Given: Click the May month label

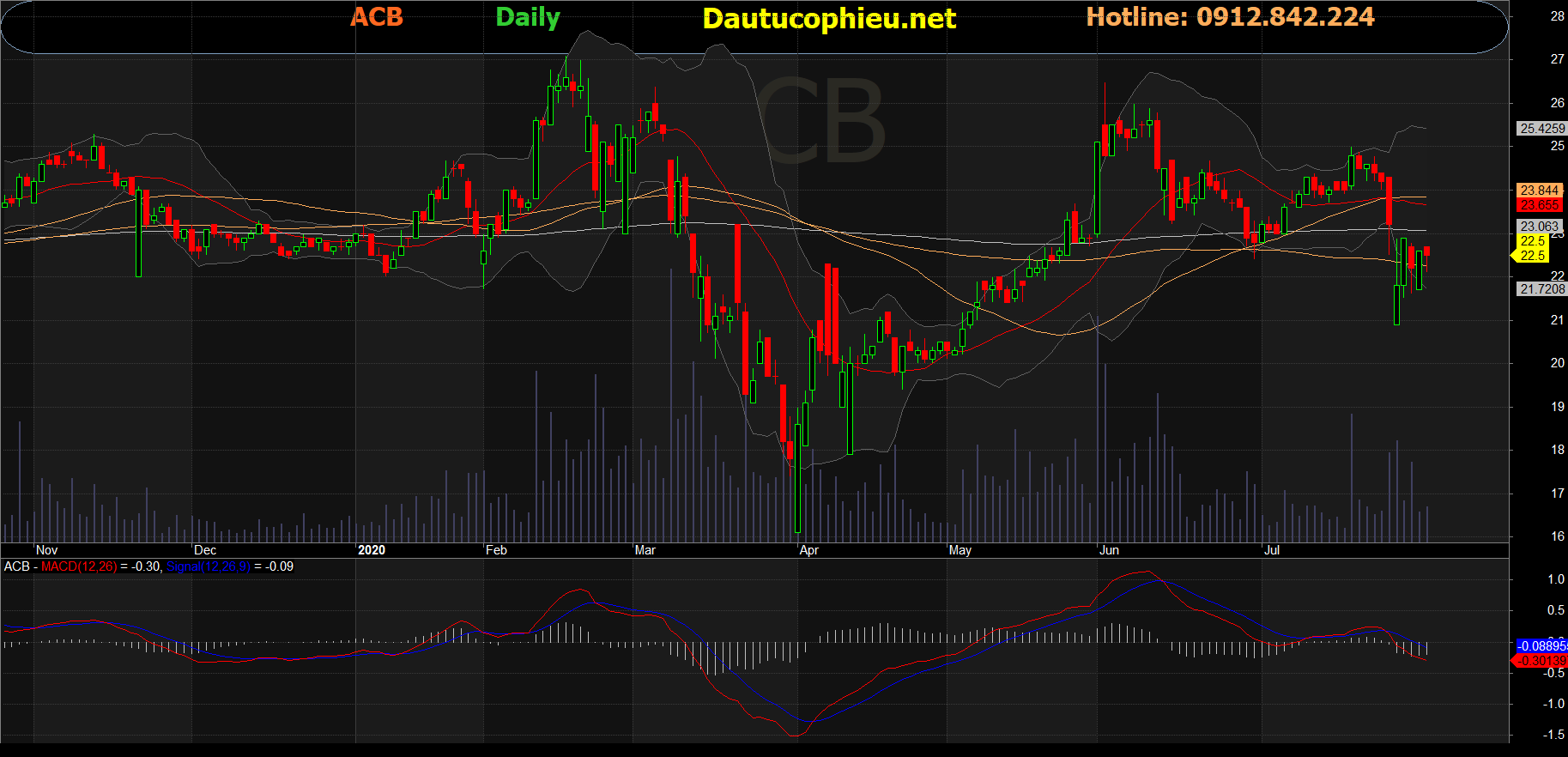Looking at the screenshot, I should pos(960,550).
